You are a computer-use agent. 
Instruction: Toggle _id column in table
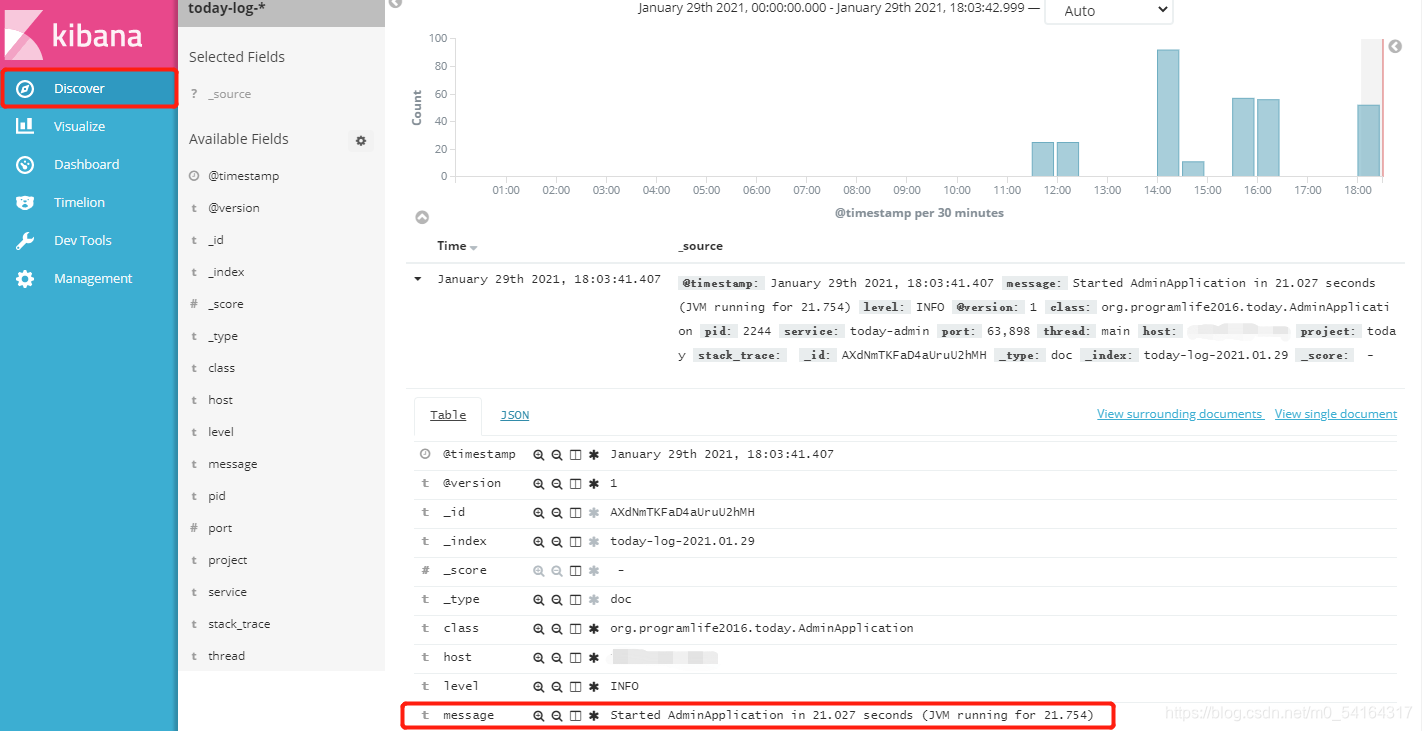(575, 513)
